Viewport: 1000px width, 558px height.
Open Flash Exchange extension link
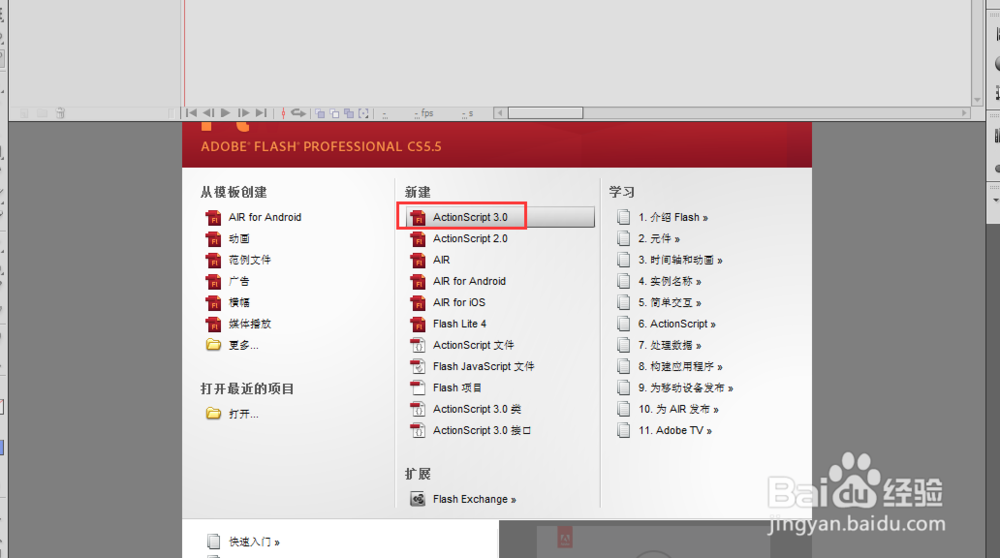click(474, 499)
